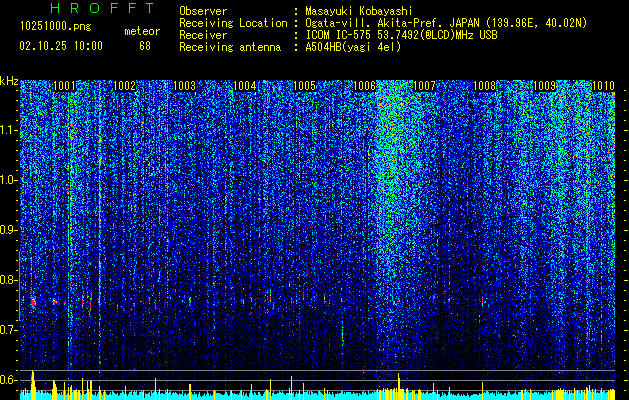Image resolution: width=629 pixels, height=400 pixels.
Task: Click the 1005 time marker
Action: pyautogui.click(x=304, y=86)
